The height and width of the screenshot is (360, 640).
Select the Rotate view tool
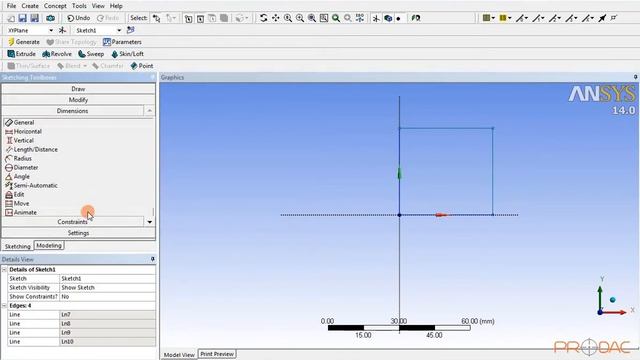264,18
